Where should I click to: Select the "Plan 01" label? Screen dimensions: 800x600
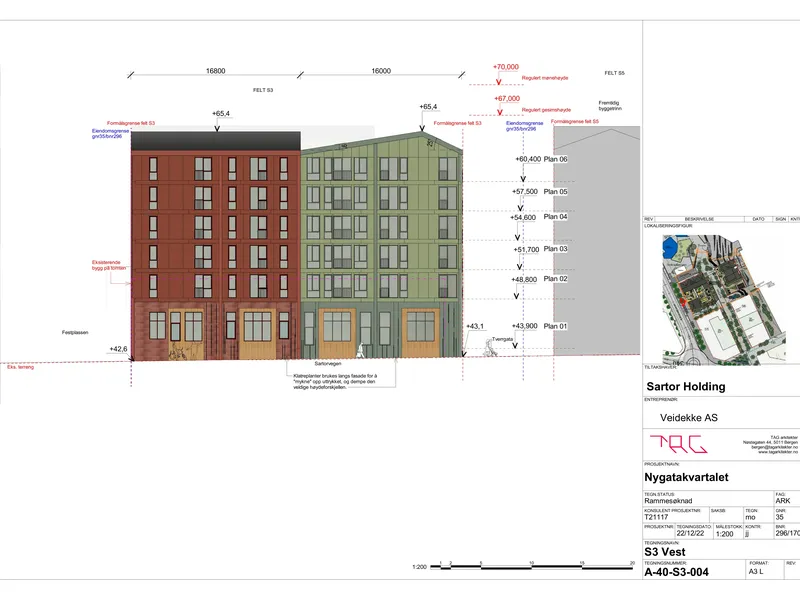coord(555,326)
